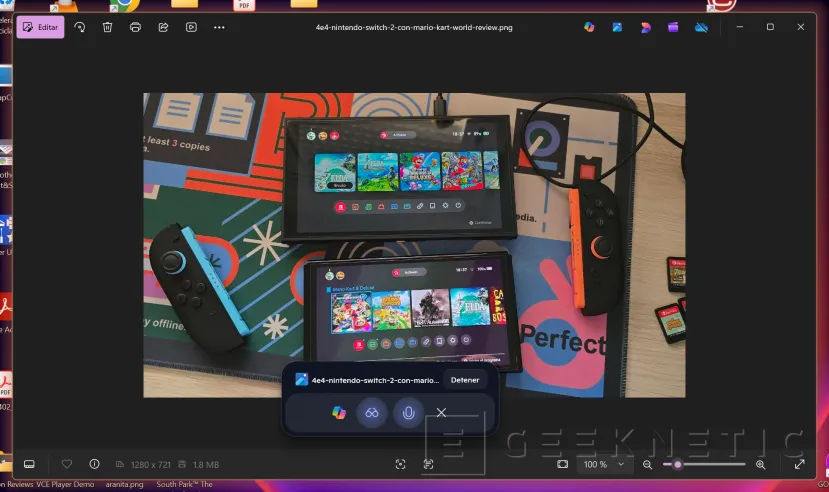Image resolution: width=829 pixels, height=492 pixels.
Task: Open Clipchamp purple icon in title bar
Action: point(673,27)
